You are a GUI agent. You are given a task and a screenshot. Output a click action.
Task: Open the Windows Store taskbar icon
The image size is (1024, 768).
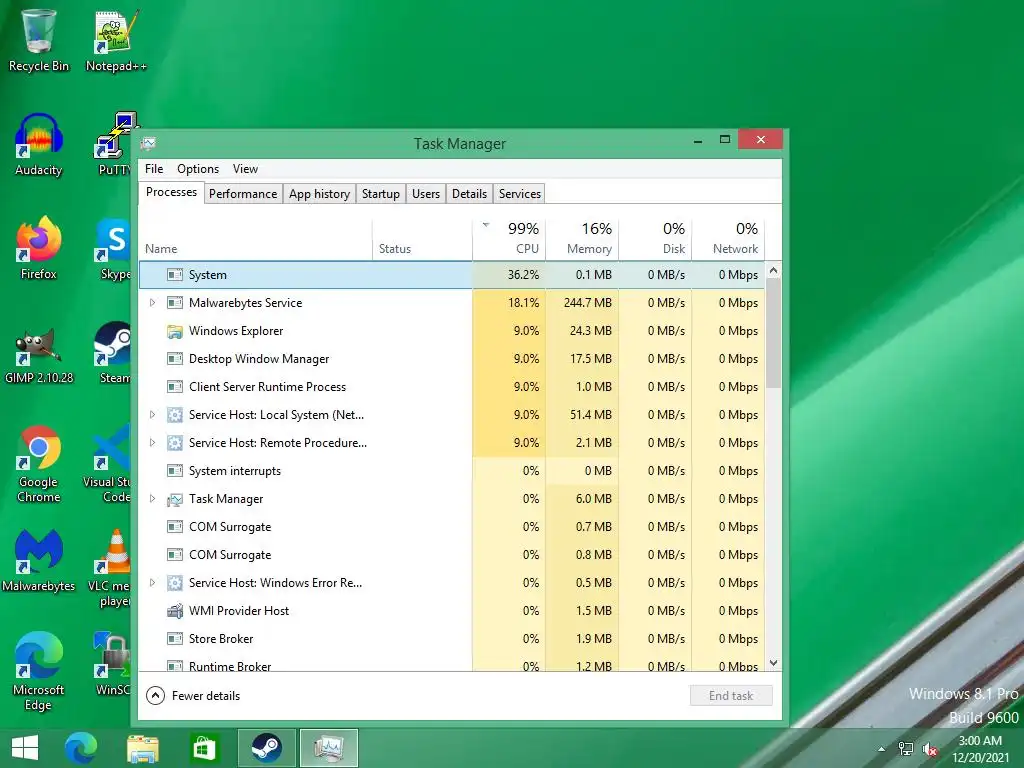point(204,748)
